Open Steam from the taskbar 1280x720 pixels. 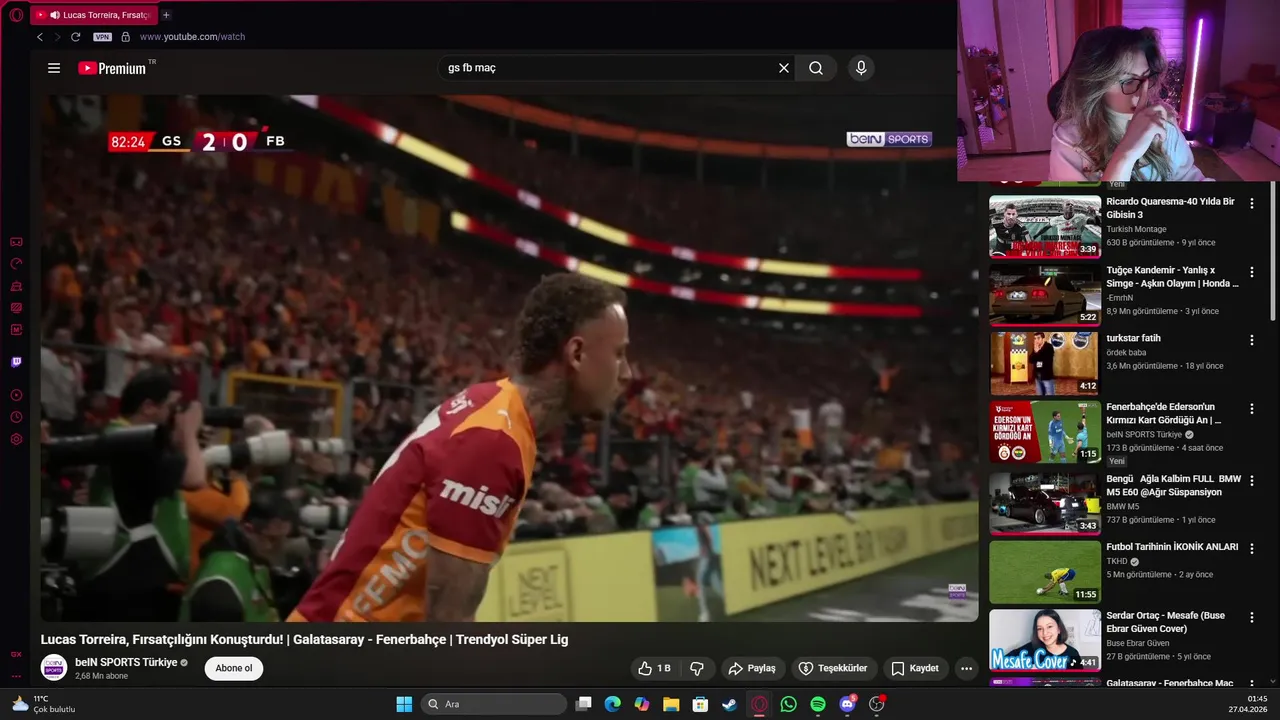[730, 704]
